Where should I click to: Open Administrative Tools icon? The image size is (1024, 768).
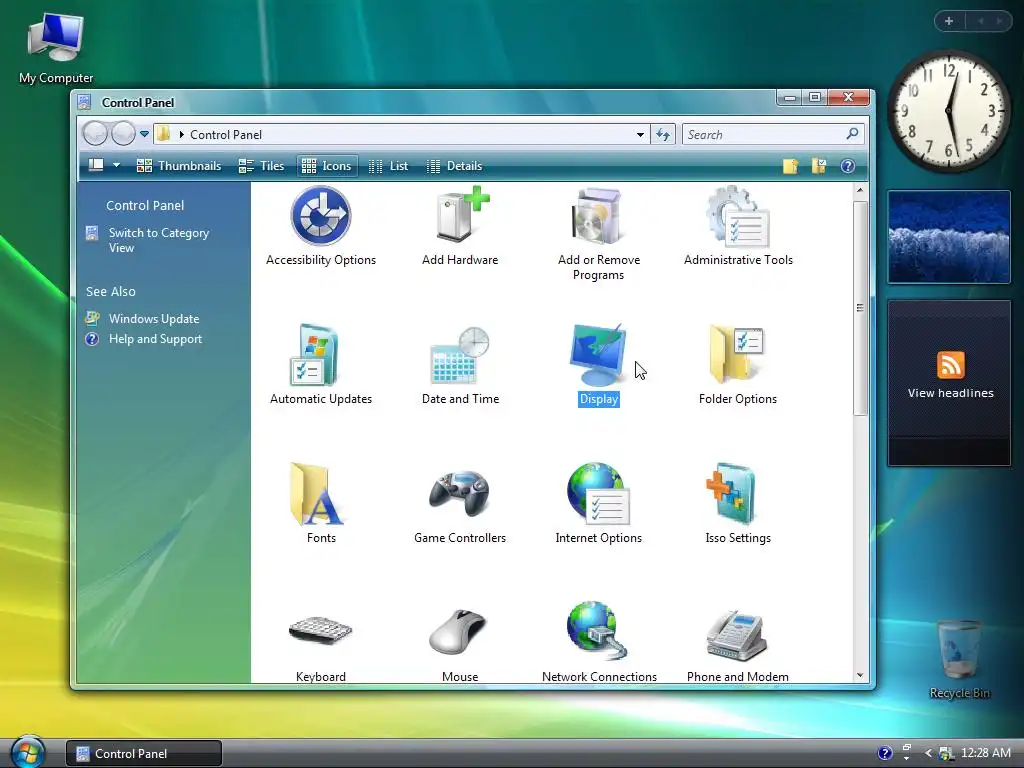point(738,225)
